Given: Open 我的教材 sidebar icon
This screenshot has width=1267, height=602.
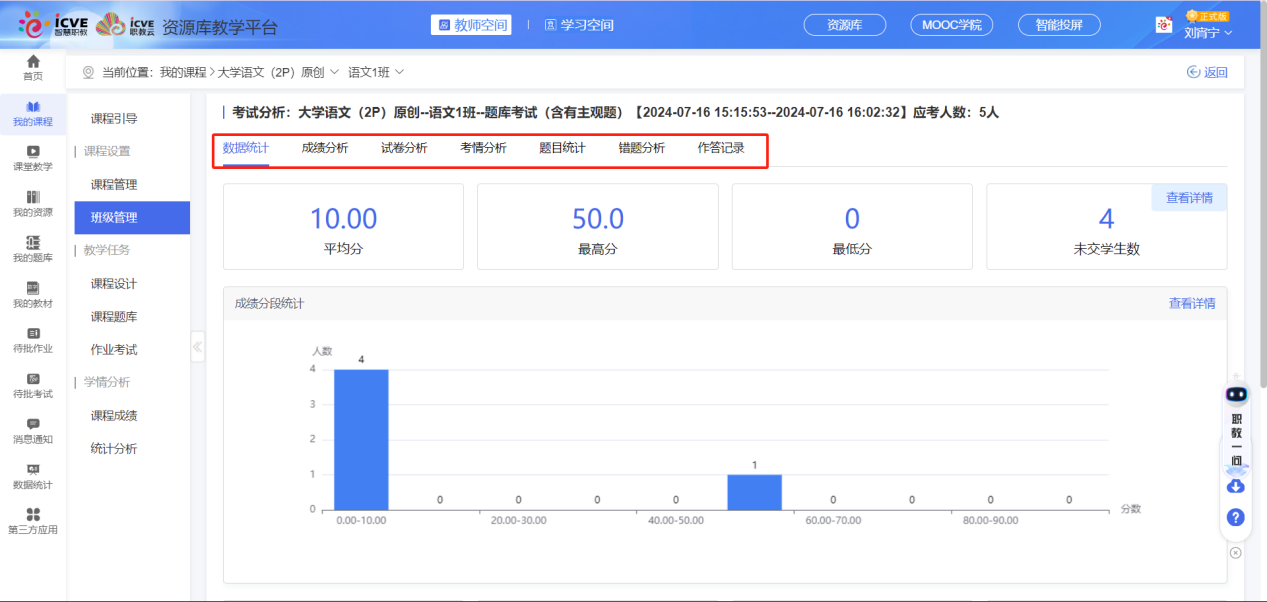Looking at the screenshot, I should (33, 289).
